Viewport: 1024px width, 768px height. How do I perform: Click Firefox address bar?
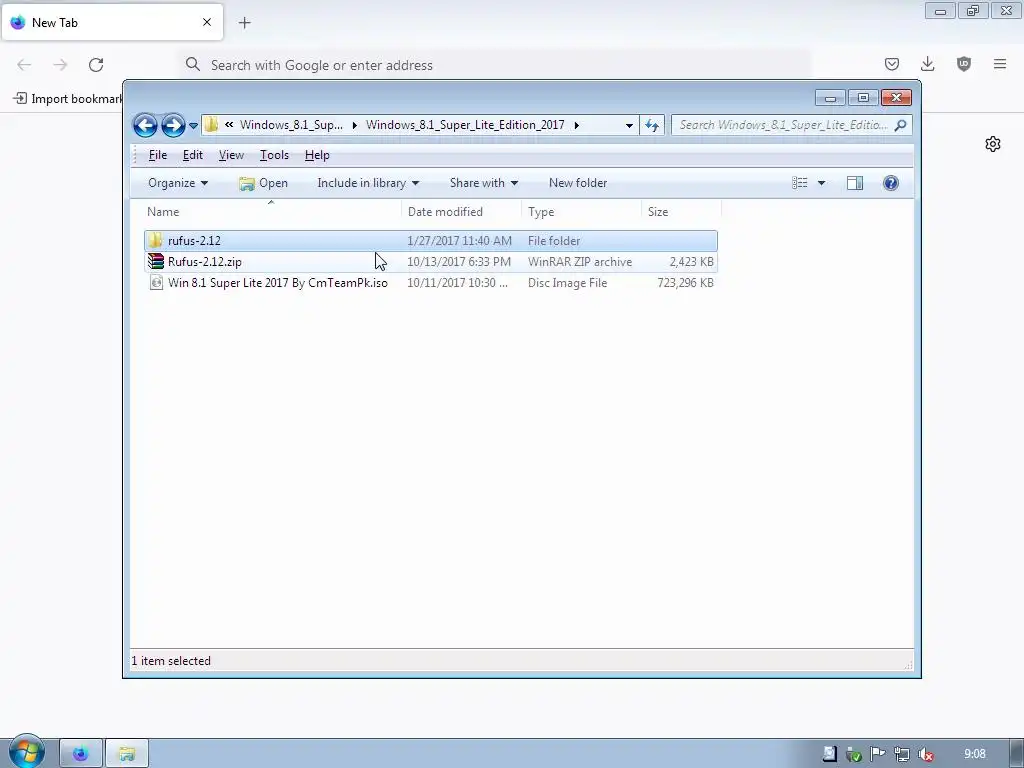pyautogui.click(x=496, y=65)
